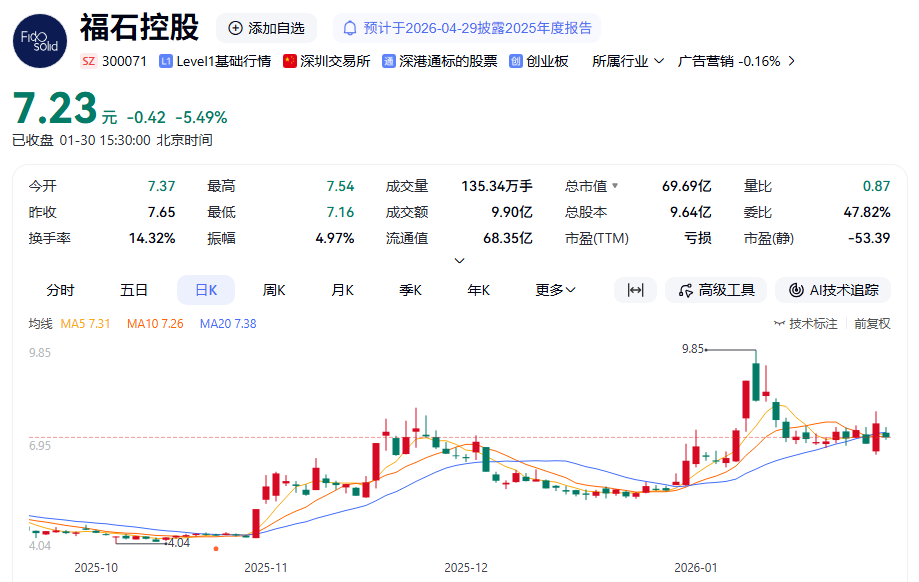Toggle 前复权 price adjustment option

(872, 324)
